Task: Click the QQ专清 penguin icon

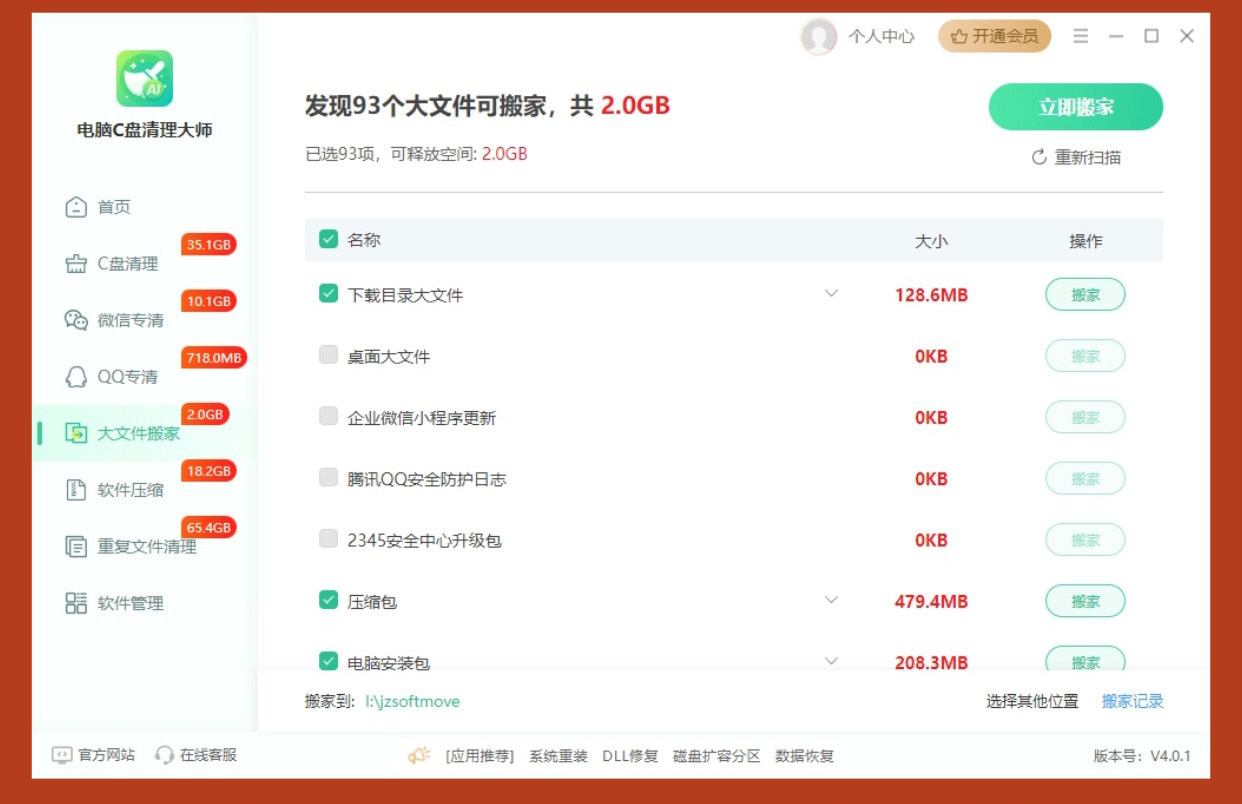Action: click(76, 377)
